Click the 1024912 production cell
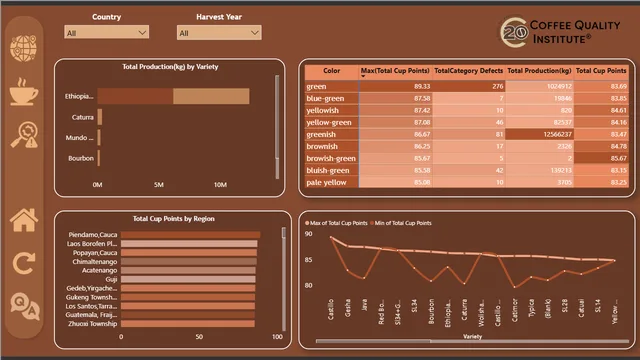 click(539, 87)
